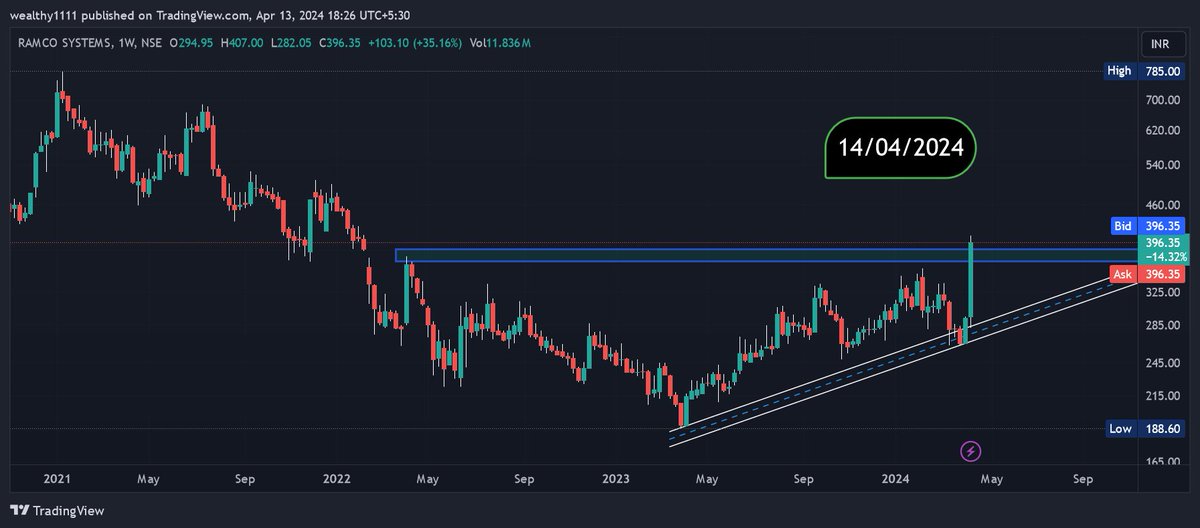Click the NSE exchange label
1200x528 pixels.
point(153,44)
